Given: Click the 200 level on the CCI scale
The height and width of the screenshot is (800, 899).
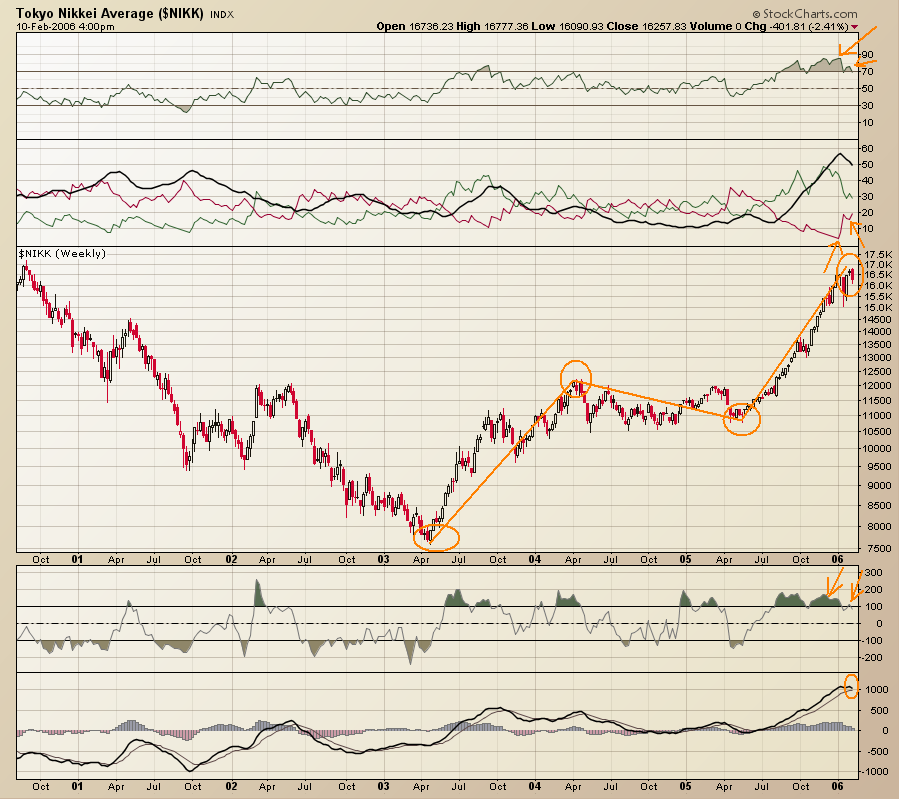Looking at the screenshot, I should (873, 590).
